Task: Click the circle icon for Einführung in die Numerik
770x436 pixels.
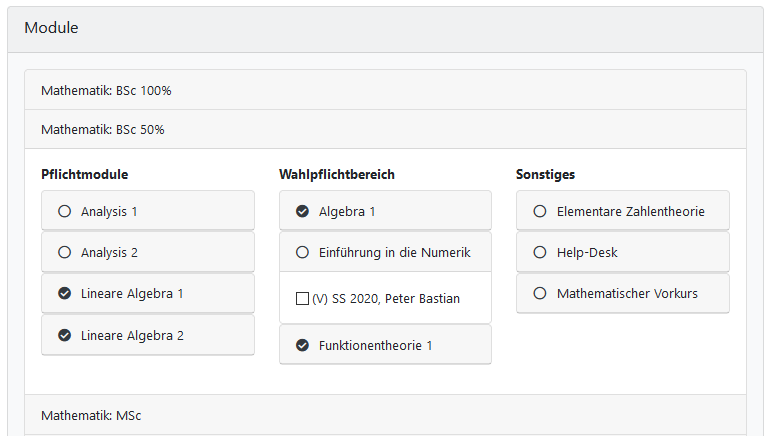Action: (x=303, y=252)
